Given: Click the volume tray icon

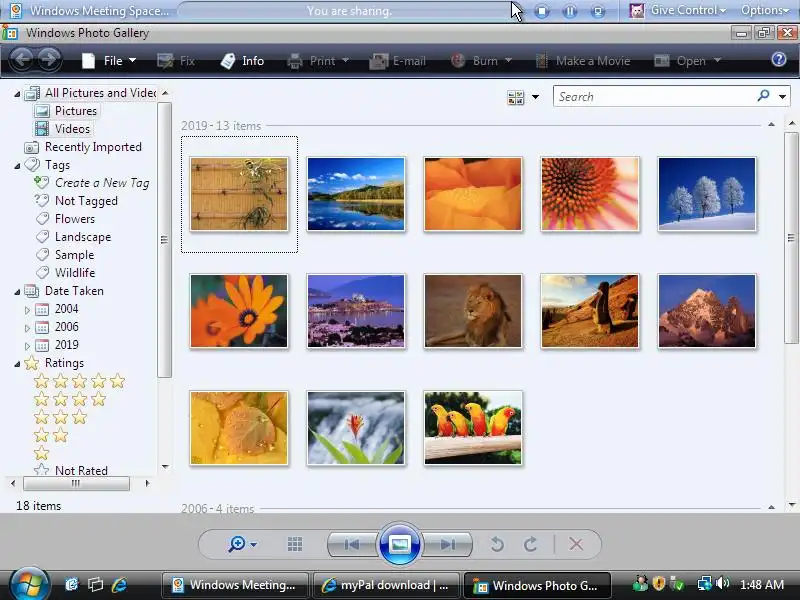Looking at the screenshot, I should 722,583.
